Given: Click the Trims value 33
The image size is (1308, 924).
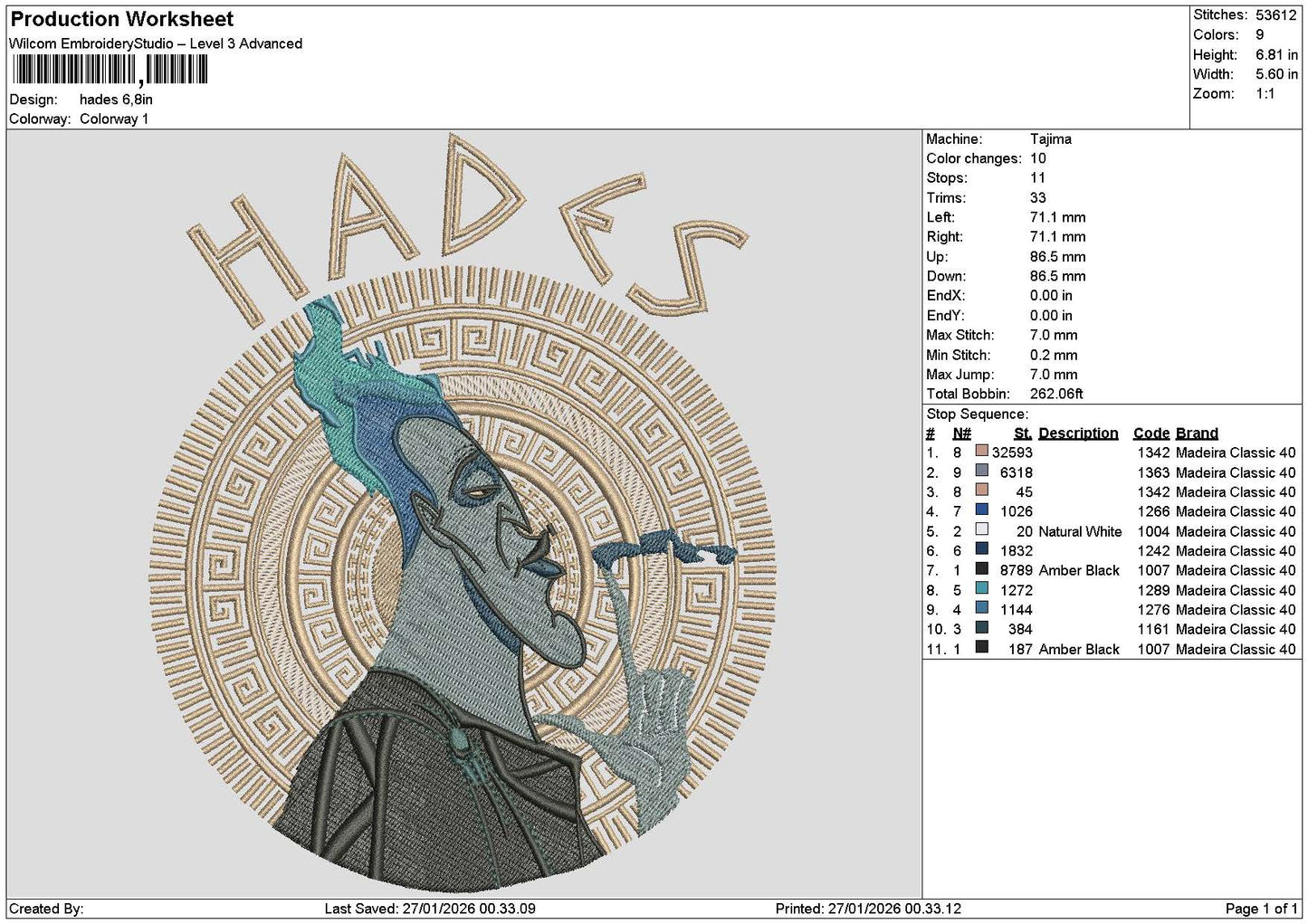Looking at the screenshot, I should pos(1037,198).
